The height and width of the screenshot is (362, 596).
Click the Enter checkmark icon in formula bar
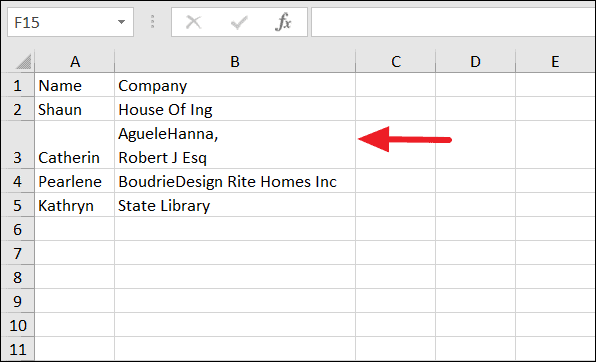(239, 22)
